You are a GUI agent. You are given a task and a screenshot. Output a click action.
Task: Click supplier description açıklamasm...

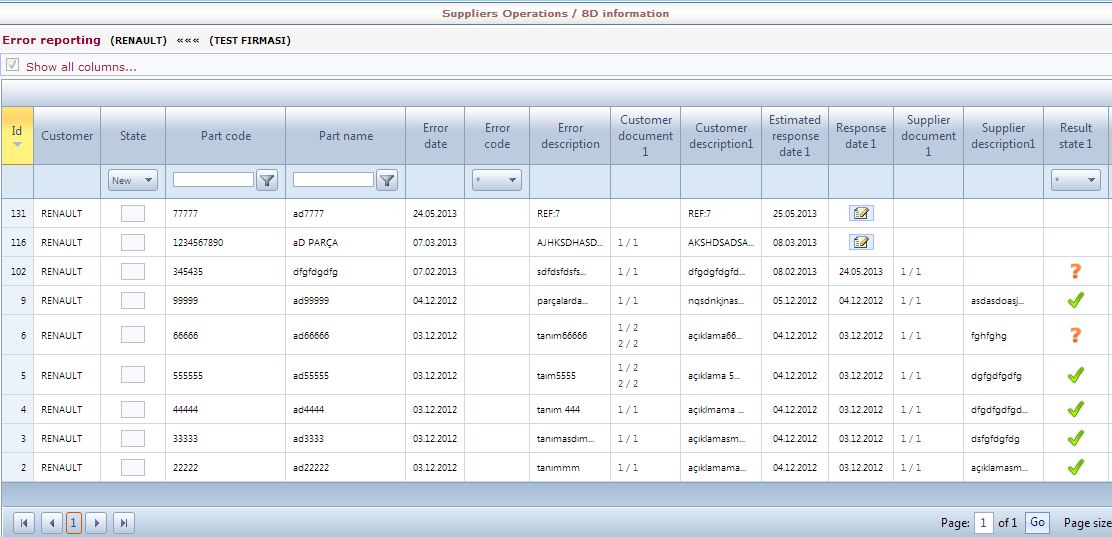click(999, 467)
